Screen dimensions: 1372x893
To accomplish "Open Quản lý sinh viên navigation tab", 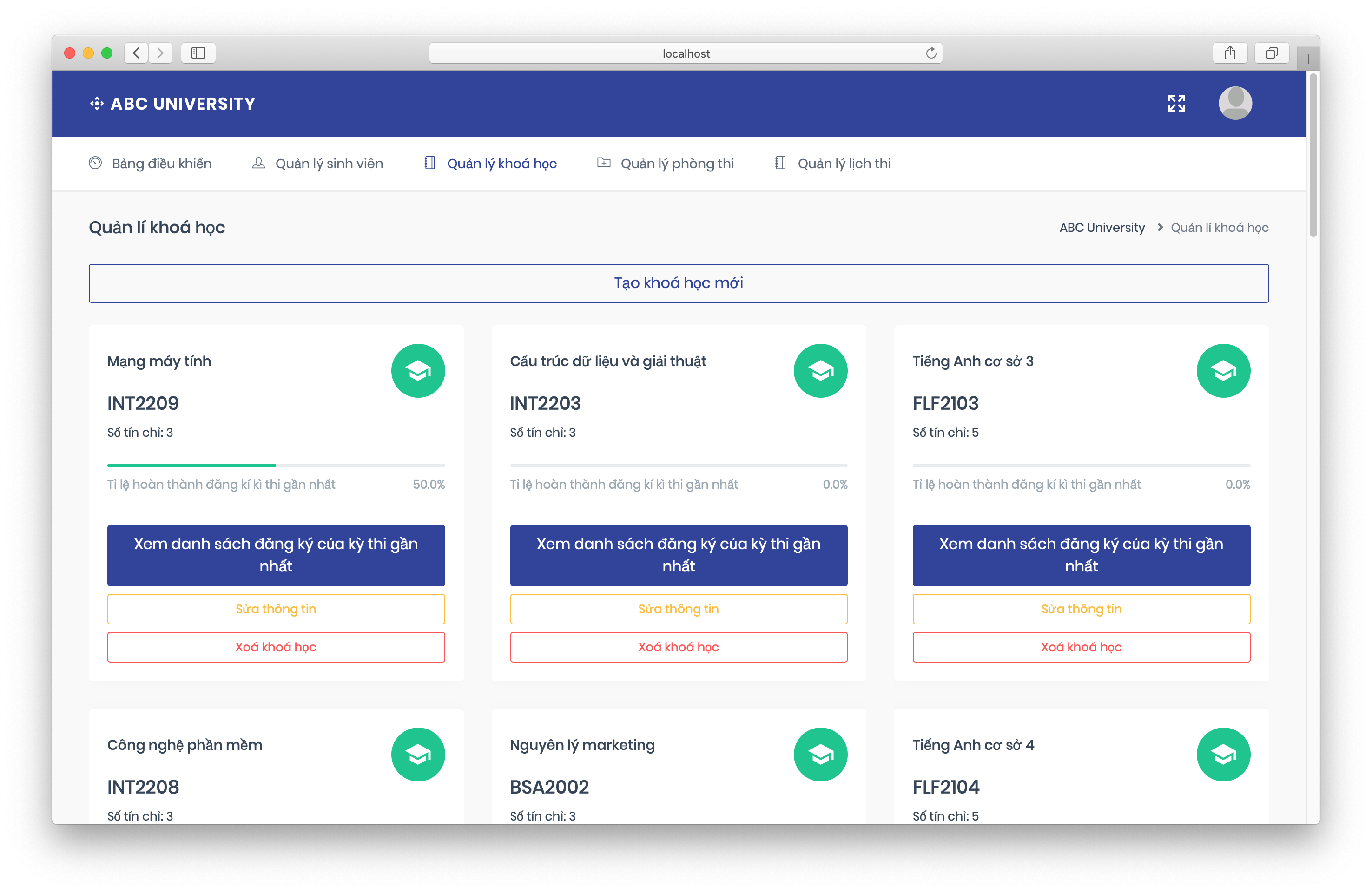I will point(322,162).
